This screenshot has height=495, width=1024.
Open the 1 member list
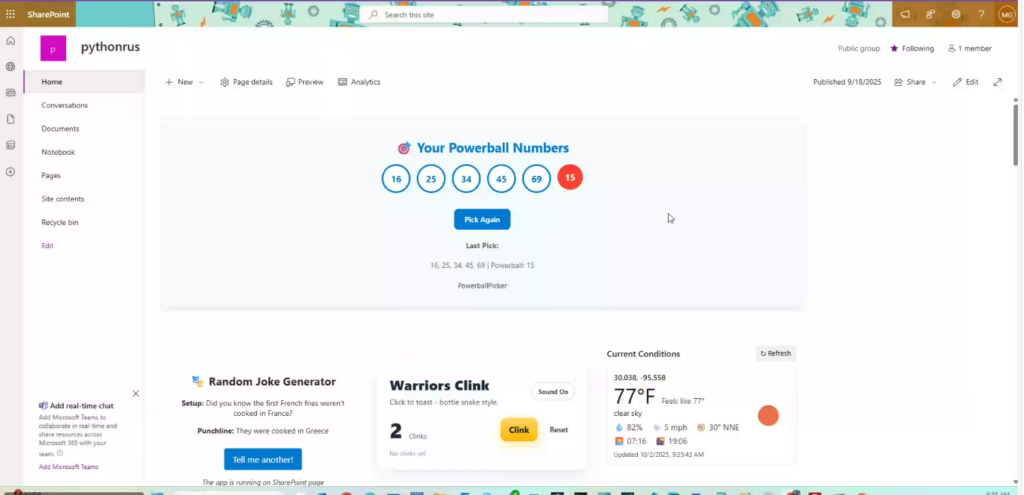click(970, 48)
